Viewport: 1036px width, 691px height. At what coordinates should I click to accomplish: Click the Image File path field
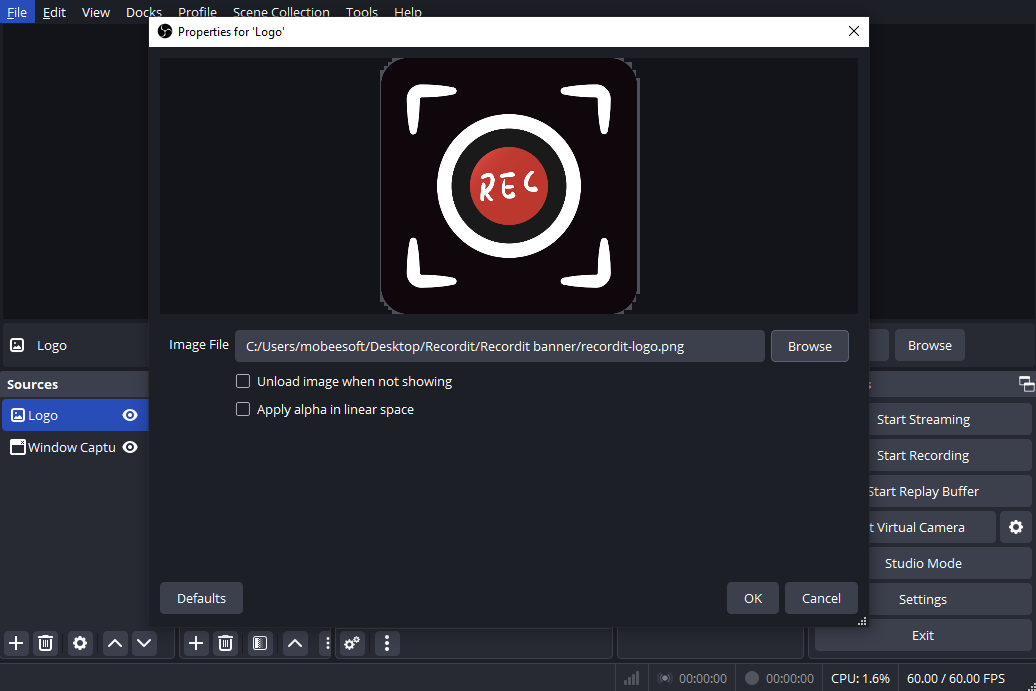click(x=499, y=346)
